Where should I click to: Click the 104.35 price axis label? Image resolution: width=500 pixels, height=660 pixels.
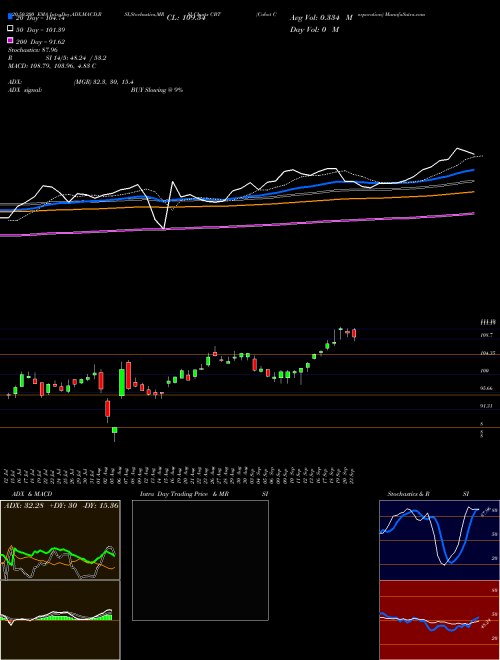(x=487, y=354)
